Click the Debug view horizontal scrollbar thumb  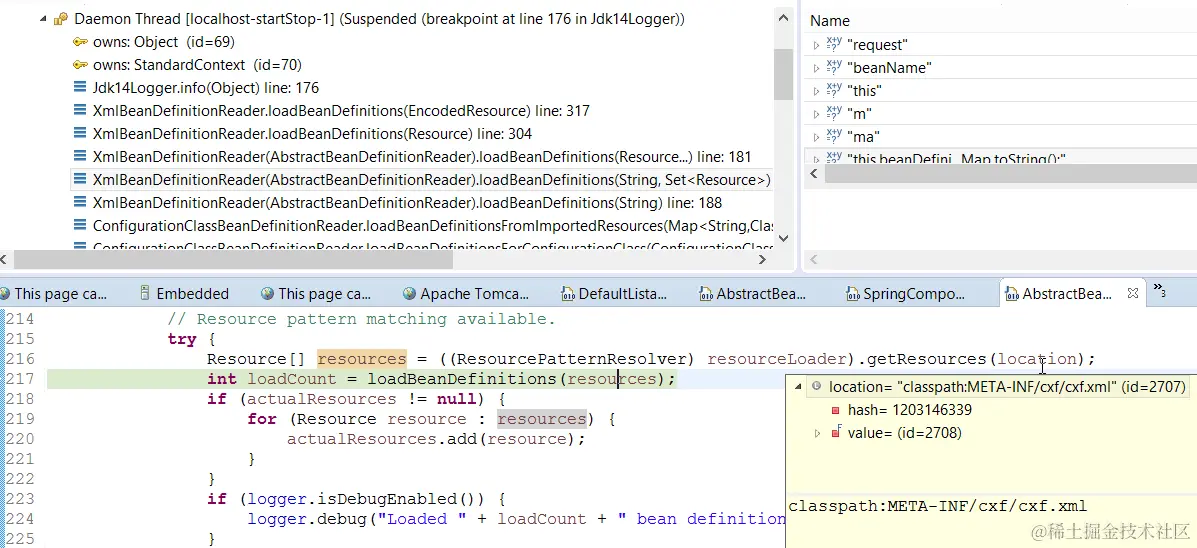click(234, 259)
